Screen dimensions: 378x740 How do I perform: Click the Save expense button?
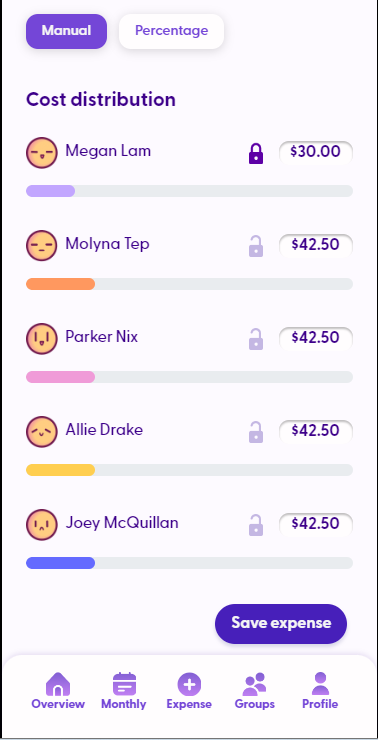(281, 623)
